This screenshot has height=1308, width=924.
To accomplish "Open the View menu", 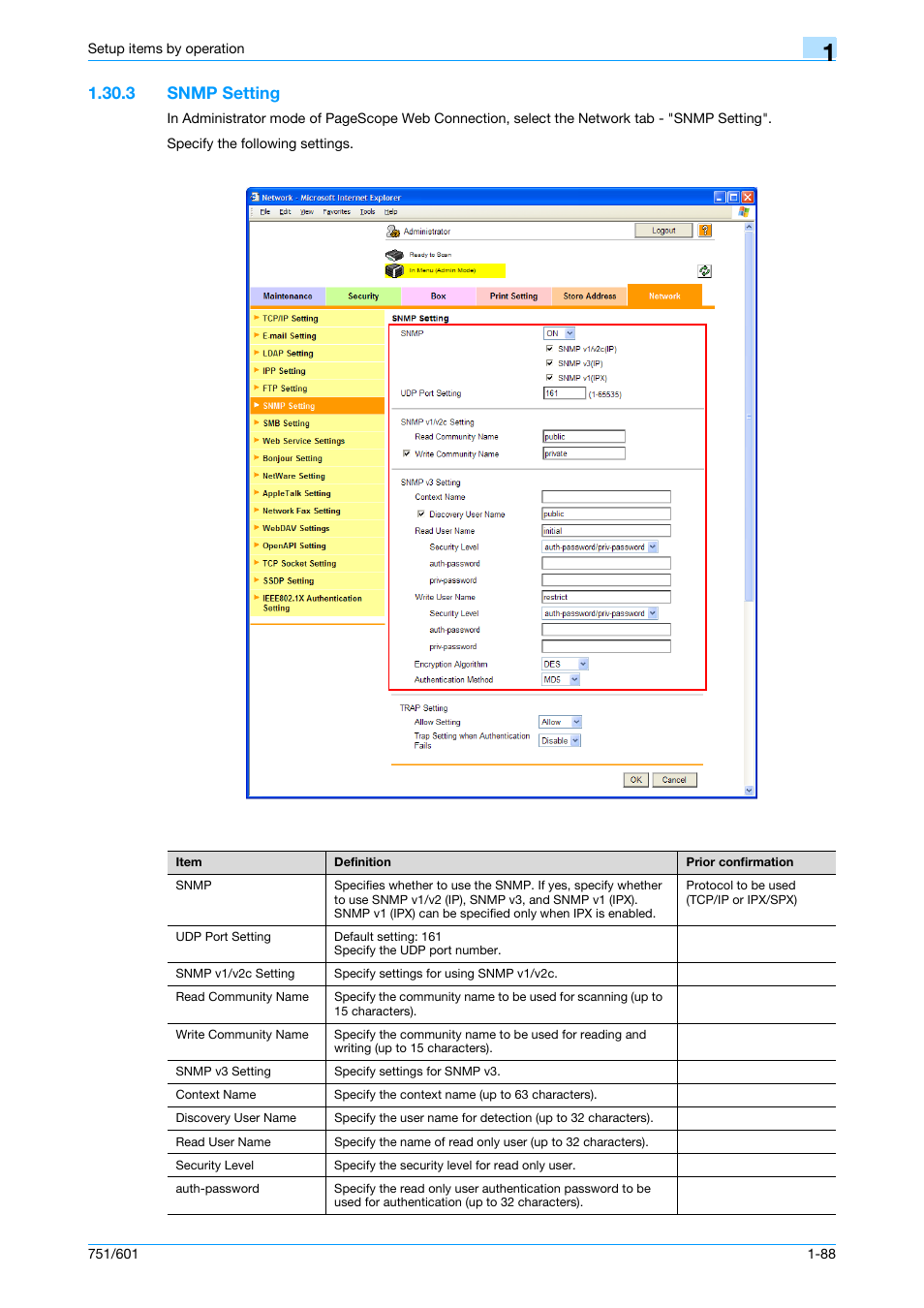I will [x=307, y=211].
